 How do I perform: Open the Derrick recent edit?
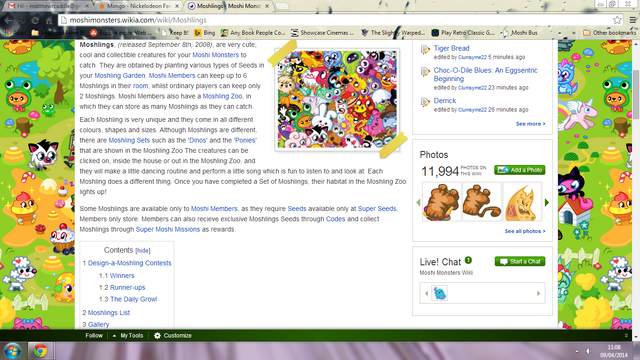point(445,100)
